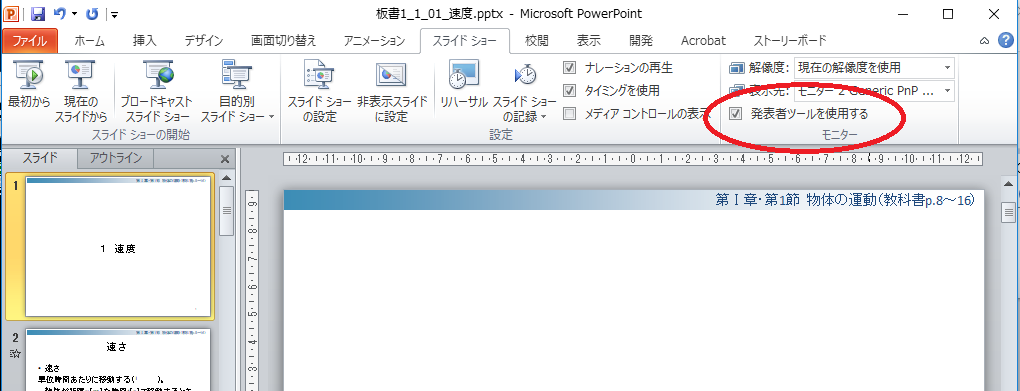Toggle Play Narrations checkbox (ナレーションの再生)
Viewport: 1020px width, 391px height.
(x=570, y=67)
